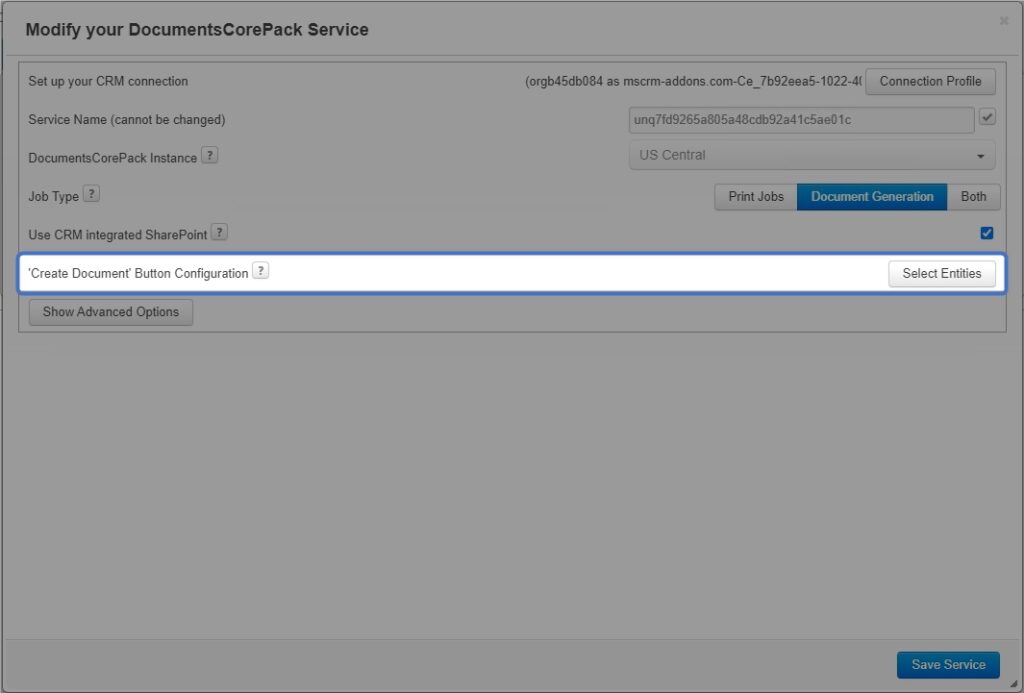Click Select Entities button
Viewport: 1024px width, 693px height.
(x=942, y=274)
